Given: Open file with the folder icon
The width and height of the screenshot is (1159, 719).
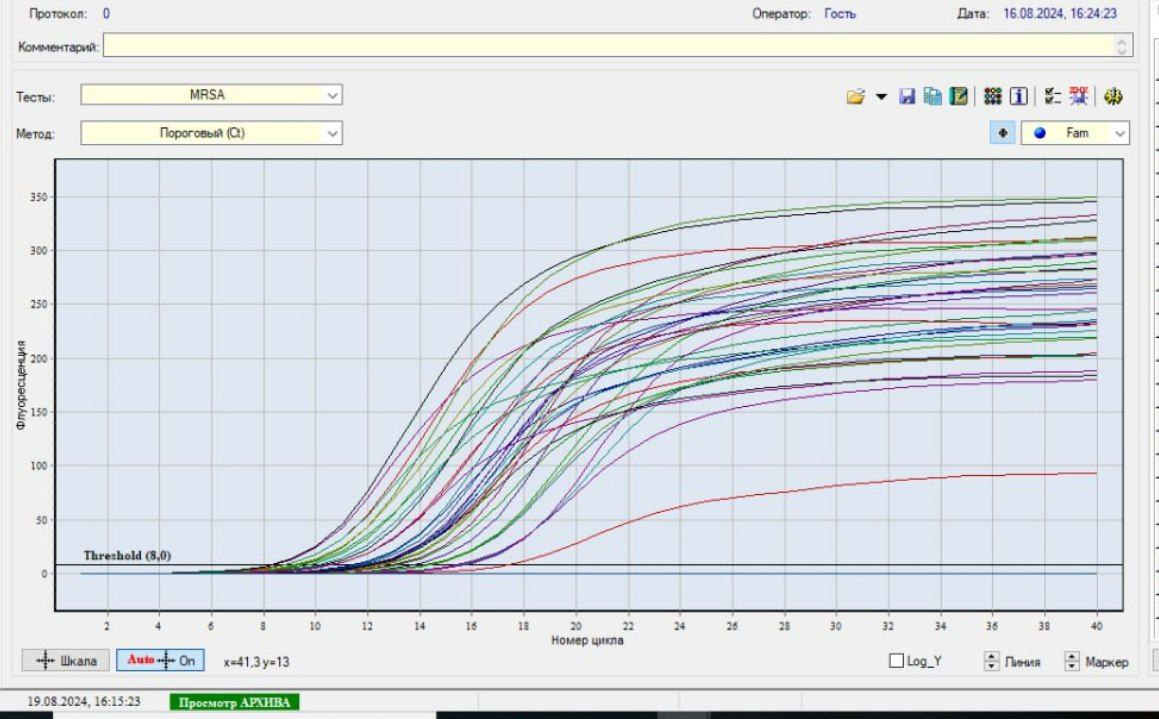Looking at the screenshot, I should 855,96.
